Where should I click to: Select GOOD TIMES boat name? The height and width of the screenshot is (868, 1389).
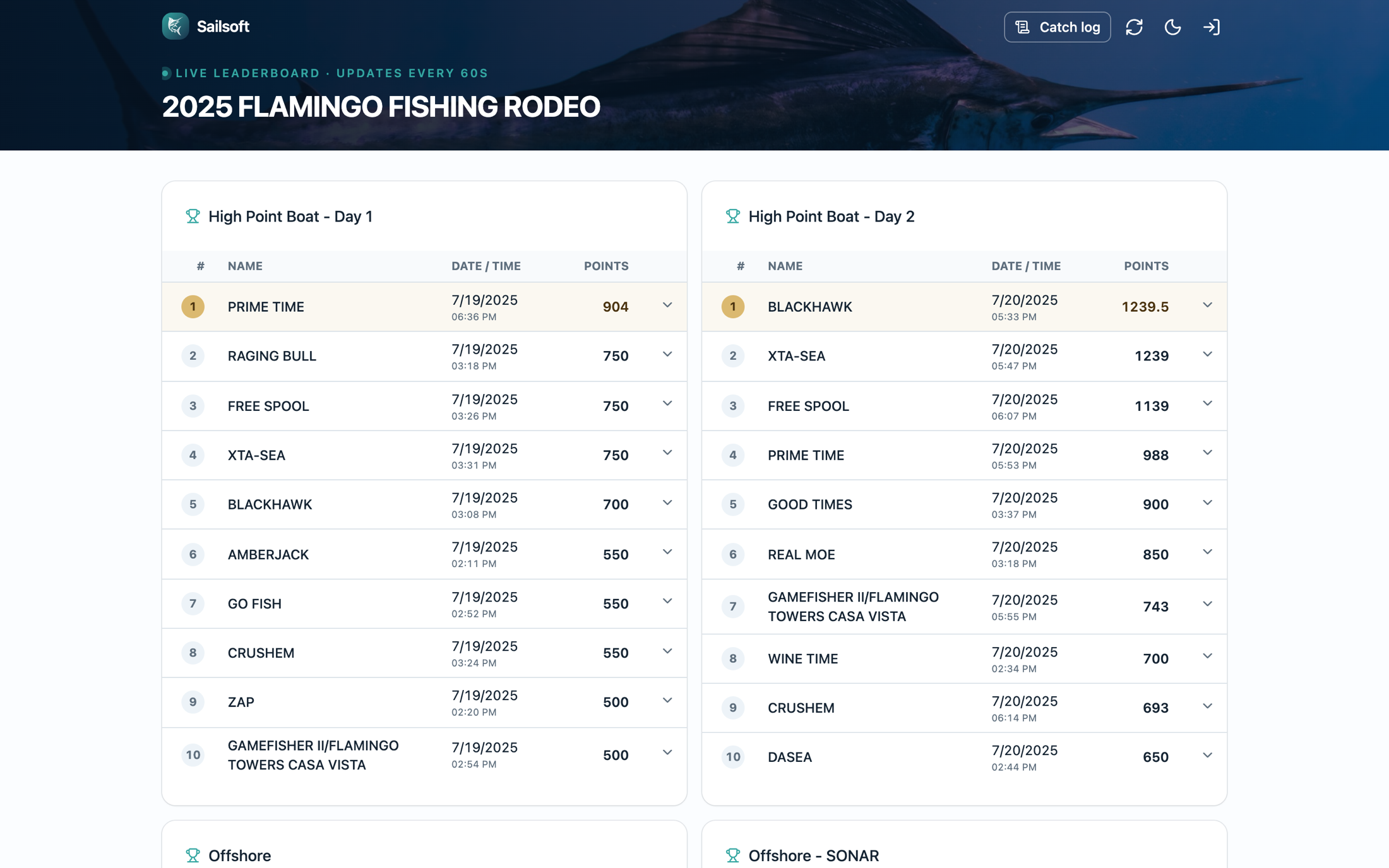(x=810, y=504)
